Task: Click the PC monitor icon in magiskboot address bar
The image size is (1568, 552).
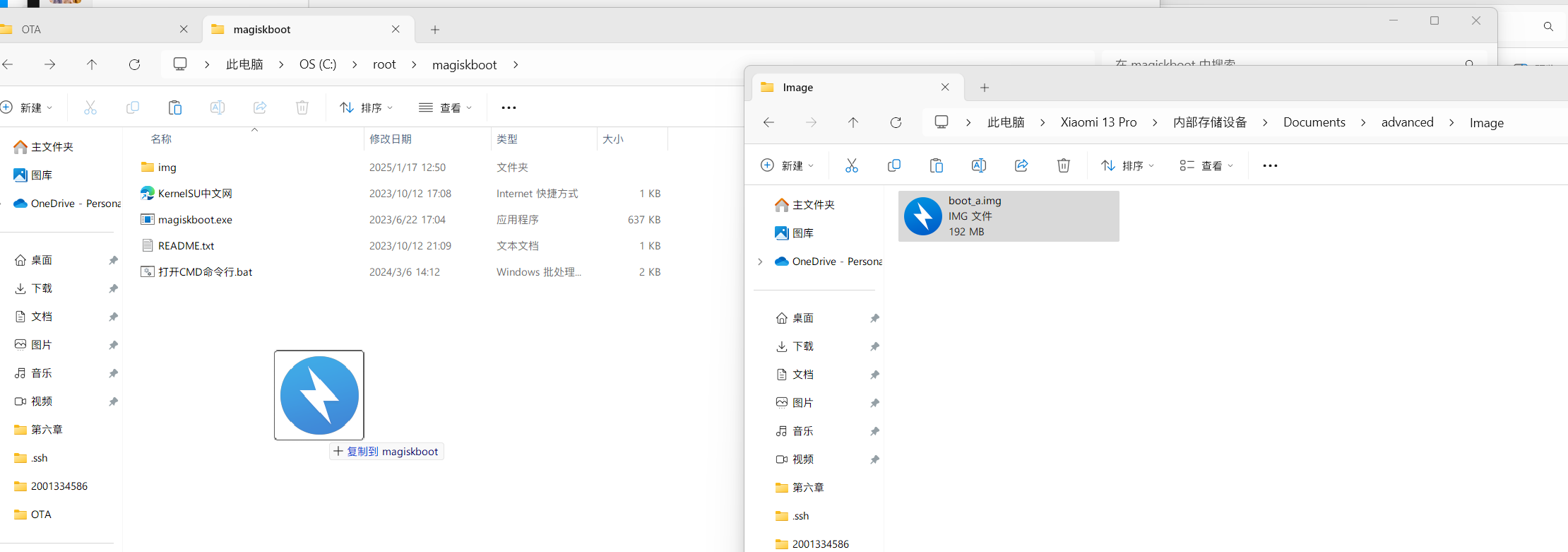Action: point(180,64)
